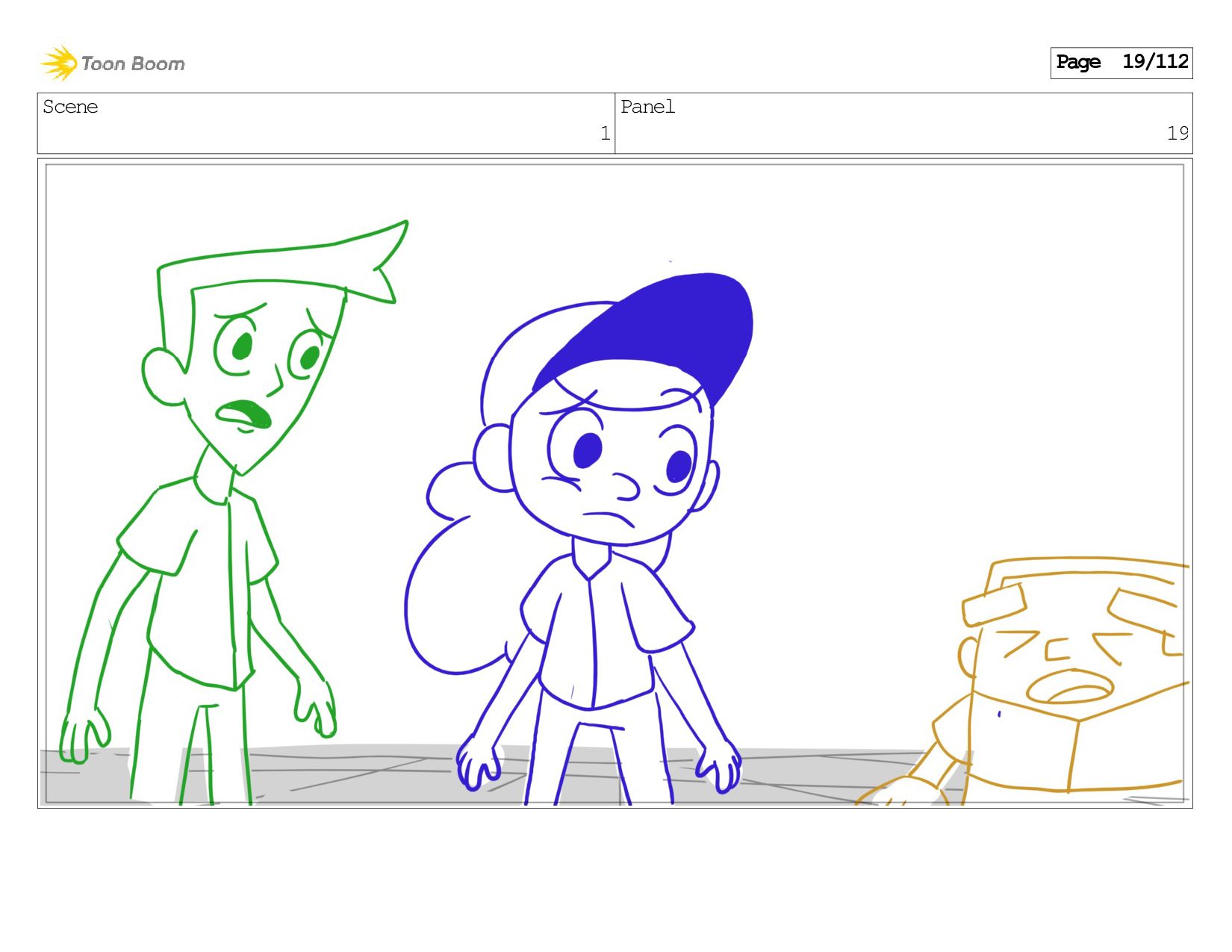Select the Scene label text
1232x952 pixels.
coord(70,107)
